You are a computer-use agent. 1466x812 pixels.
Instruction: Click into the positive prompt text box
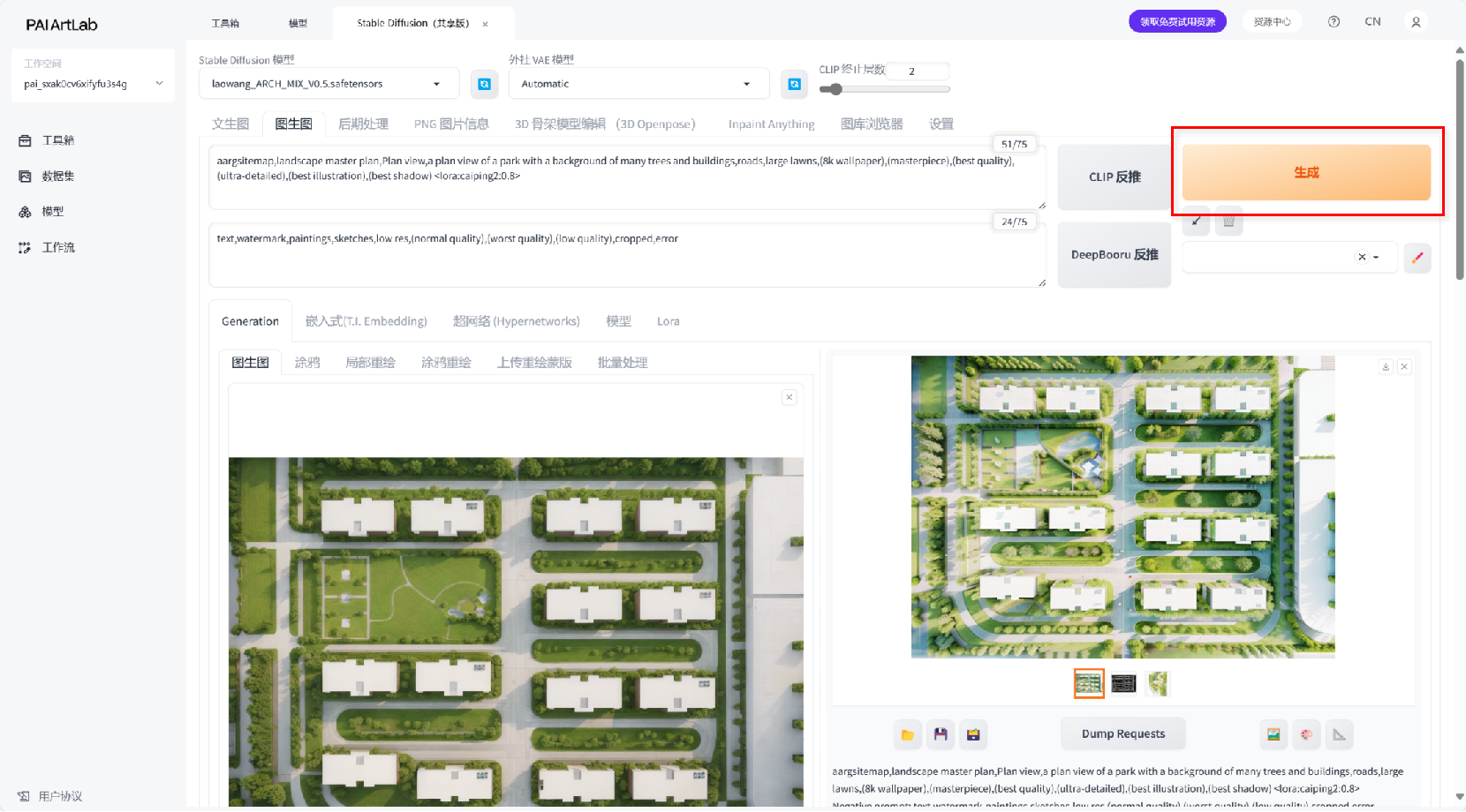(627, 177)
